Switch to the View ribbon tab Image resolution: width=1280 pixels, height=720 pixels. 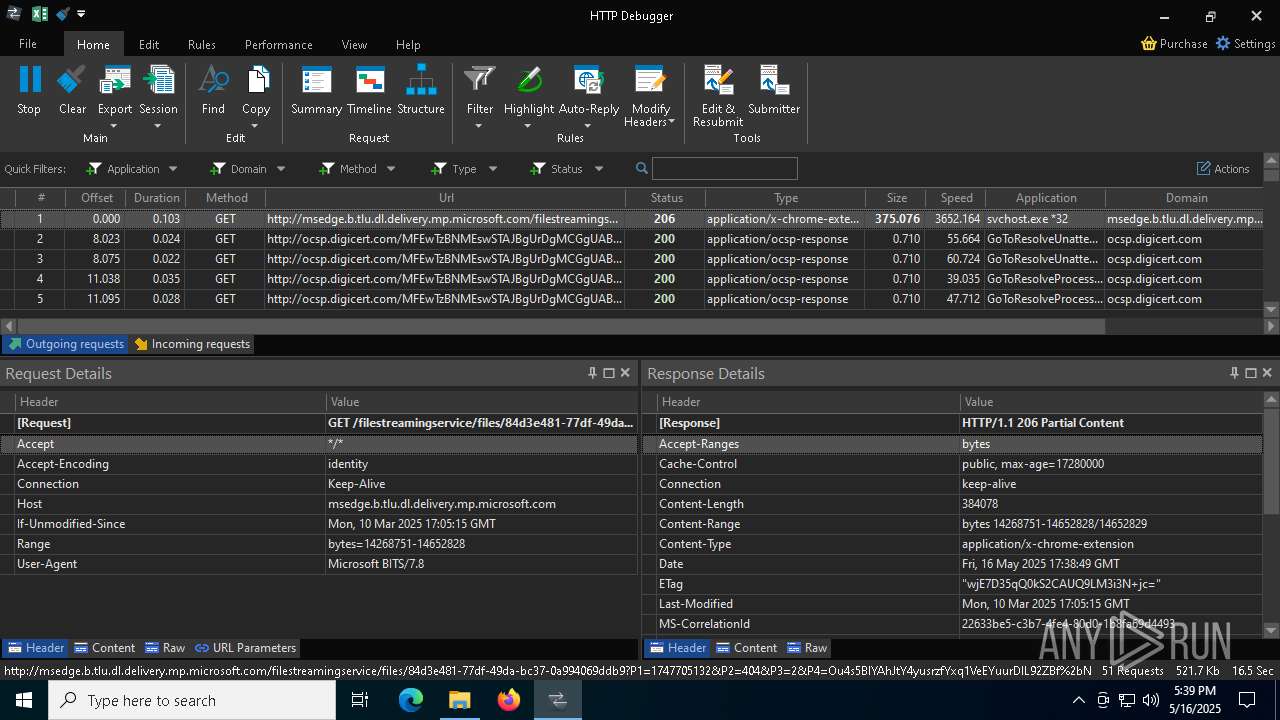pos(354,44)
